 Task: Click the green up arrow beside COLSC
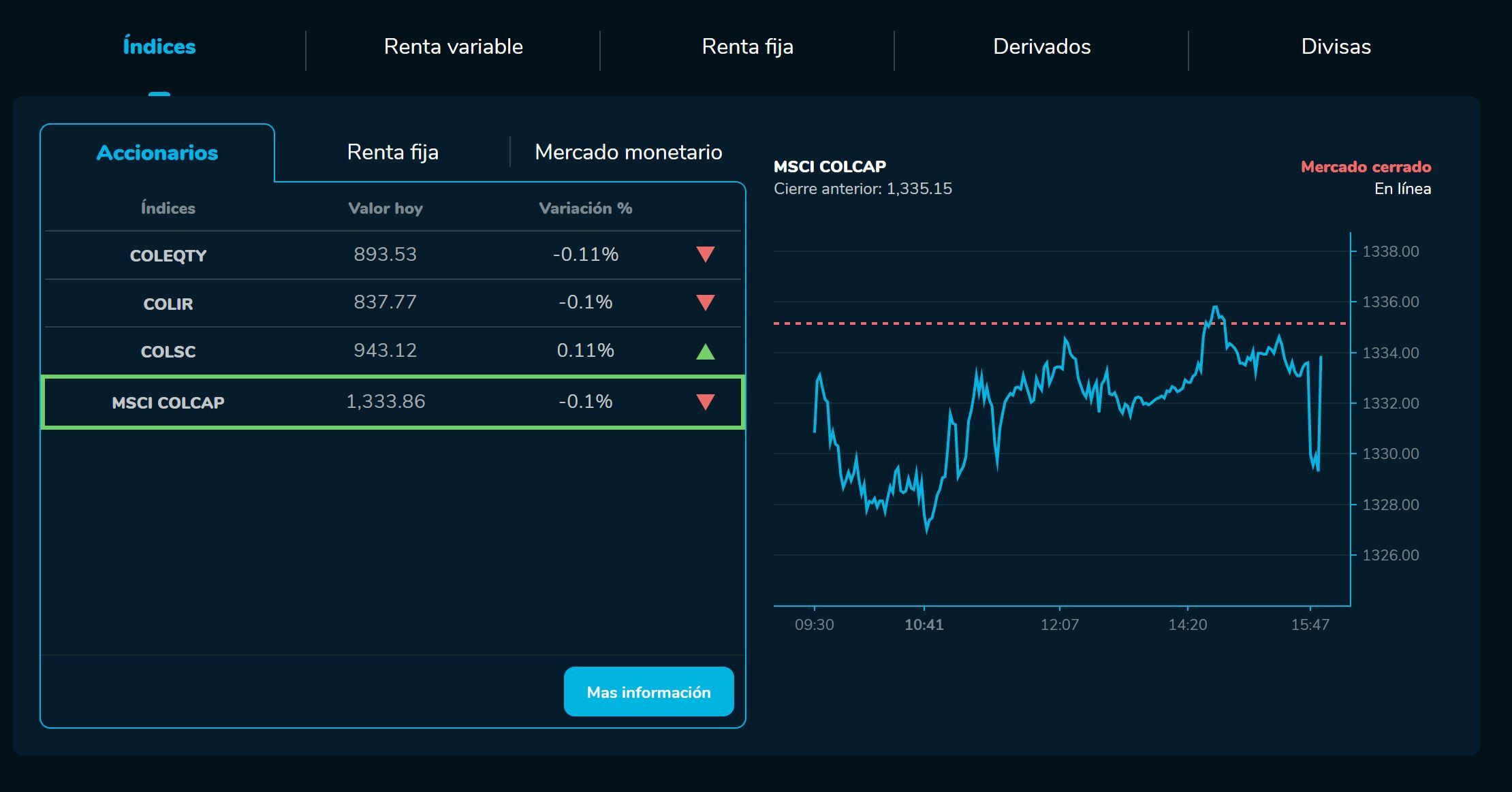[x=705, y=351]
